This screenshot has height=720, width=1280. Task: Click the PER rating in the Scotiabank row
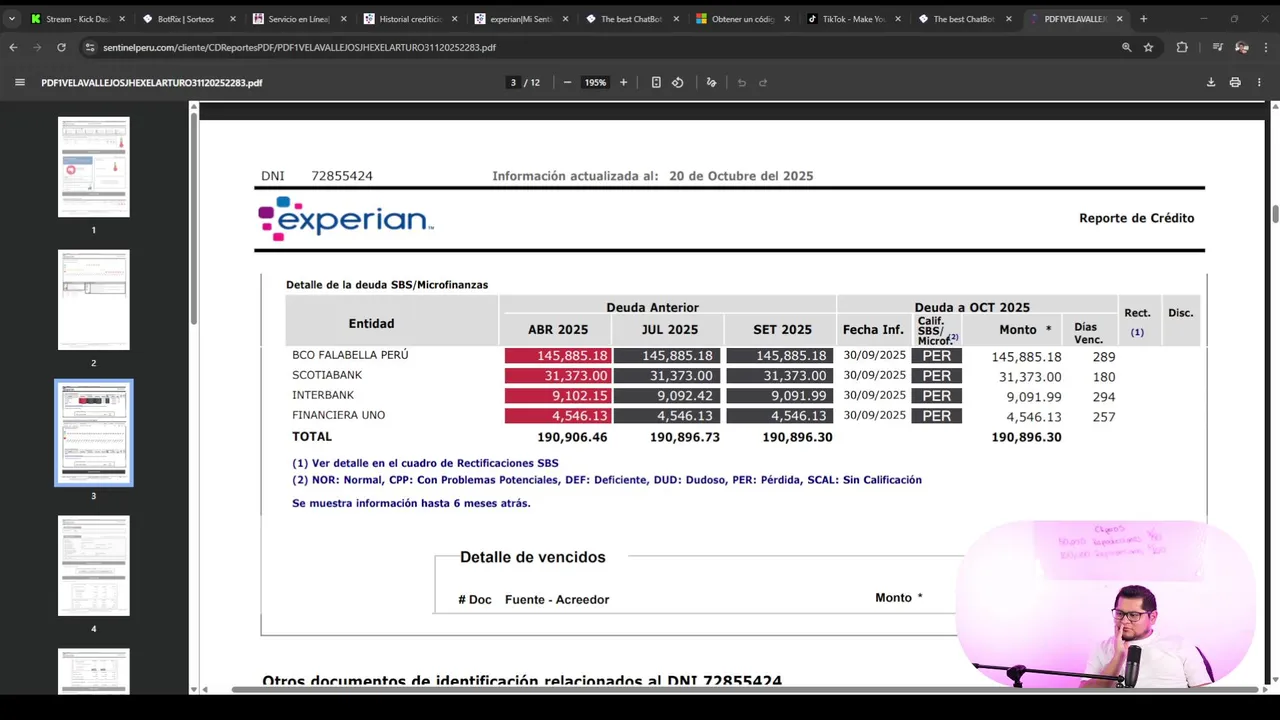pos(936,376)
